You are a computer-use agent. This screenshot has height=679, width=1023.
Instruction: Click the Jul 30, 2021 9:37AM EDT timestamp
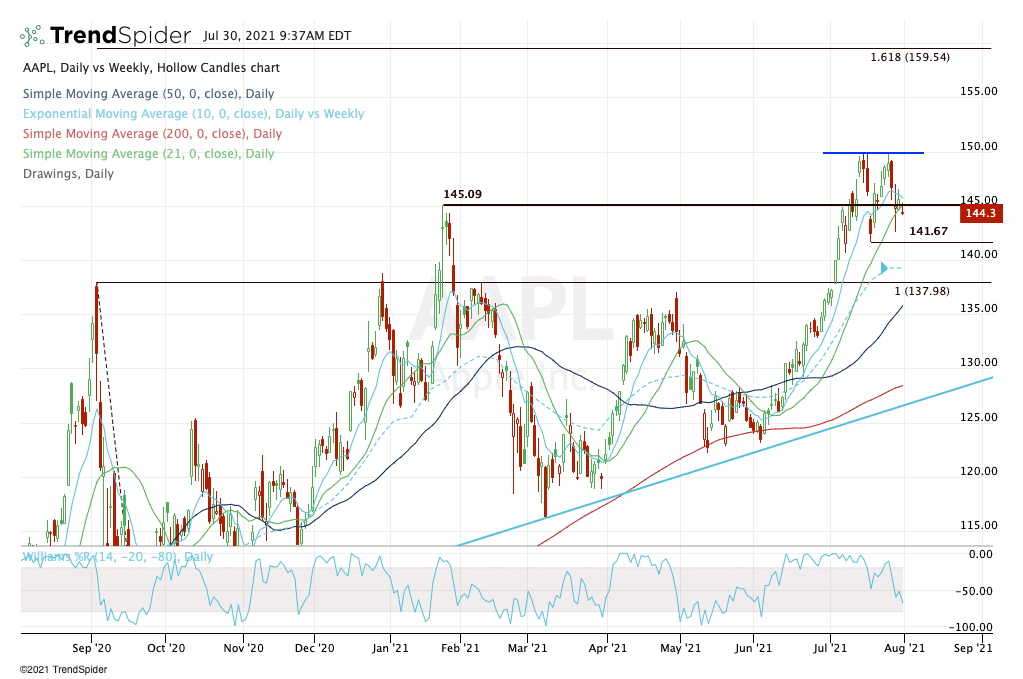click(x=277, y=36)
